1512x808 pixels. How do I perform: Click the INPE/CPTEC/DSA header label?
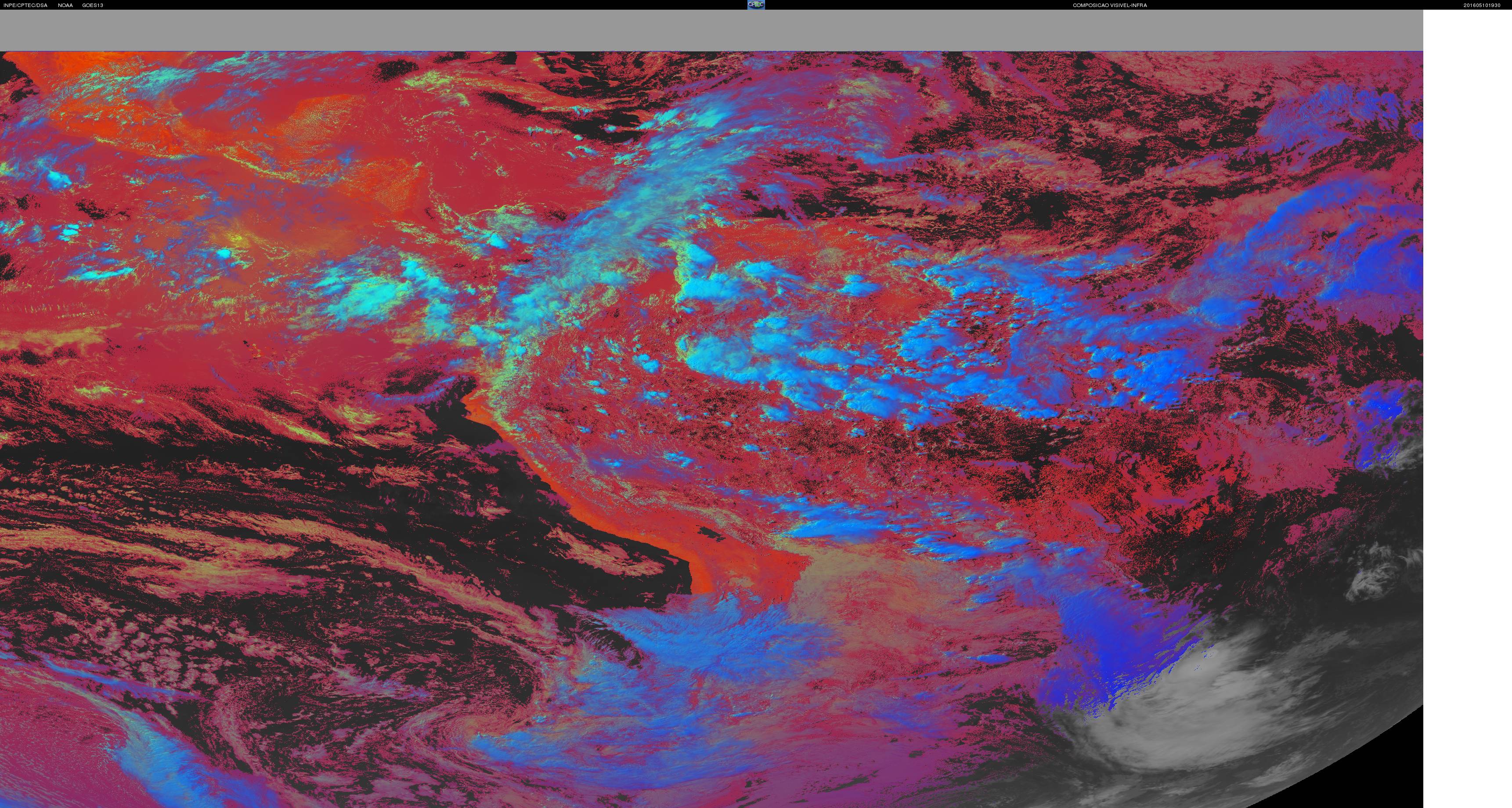[25, 5]
